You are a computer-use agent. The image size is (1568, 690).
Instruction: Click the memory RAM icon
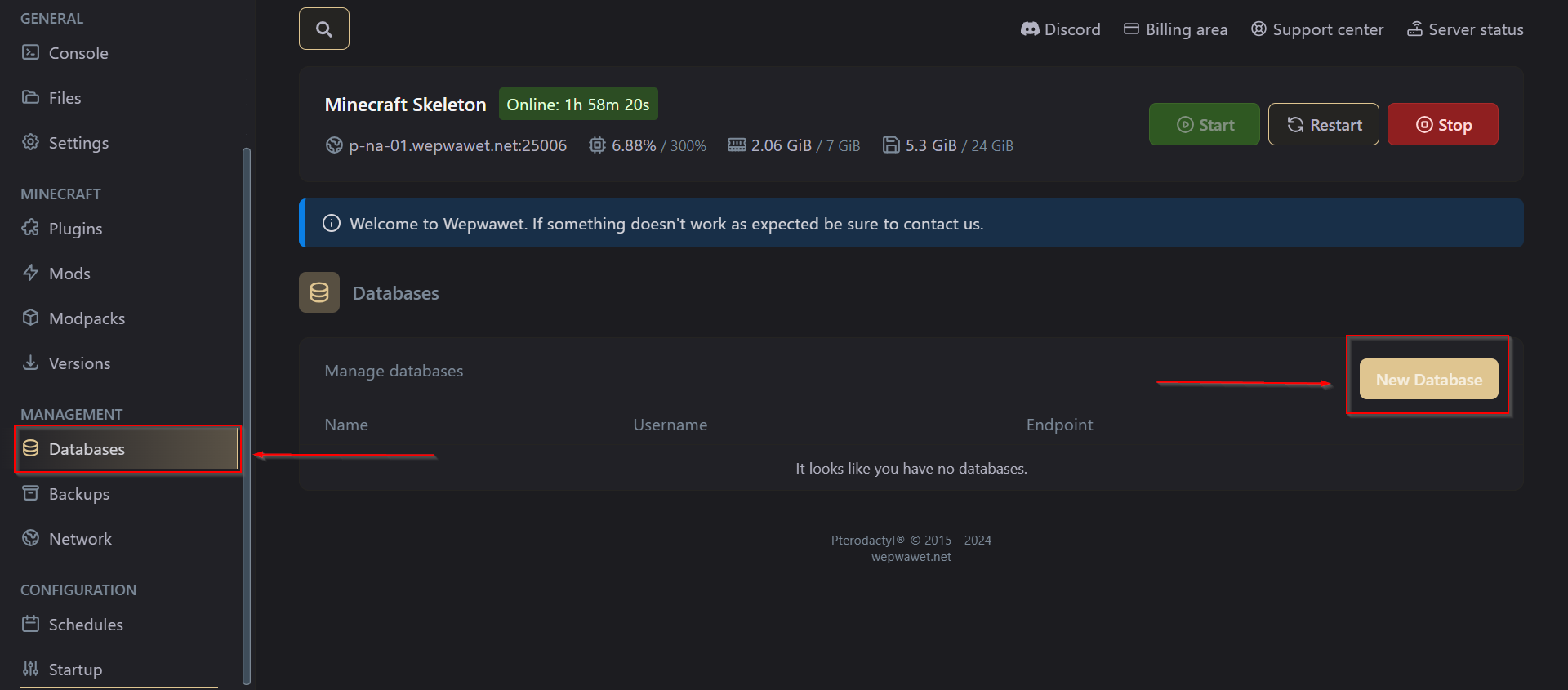[737, 145]
